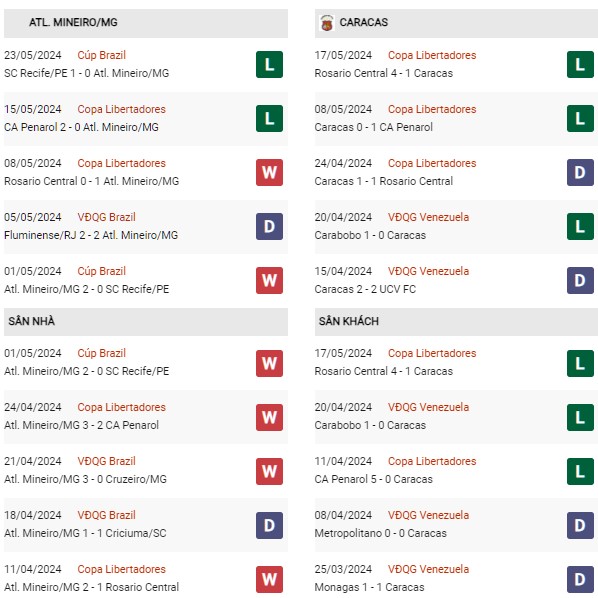Click the D badge for Caracas 1-1 Rosario Central
Screen dimensions: 598x598
pos(580,172)
